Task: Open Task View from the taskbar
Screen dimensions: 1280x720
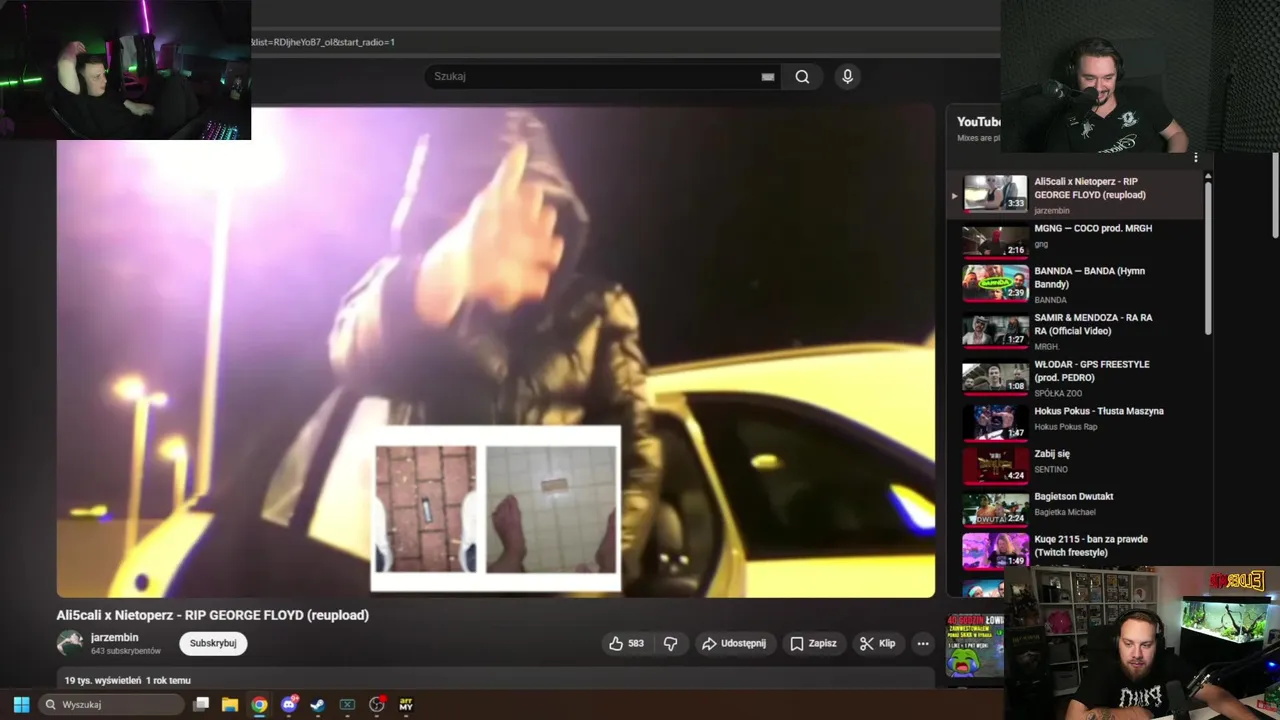Action: (201, 704)
